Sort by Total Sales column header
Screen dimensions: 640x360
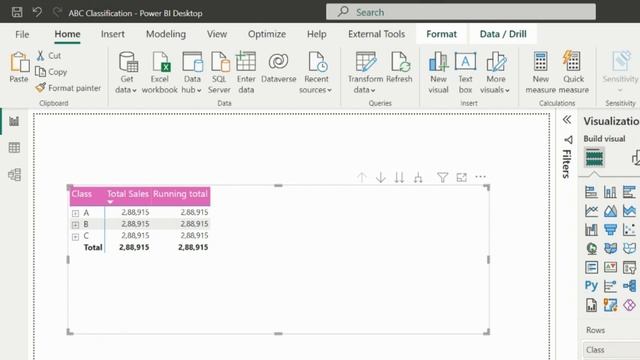click(128, 194)
